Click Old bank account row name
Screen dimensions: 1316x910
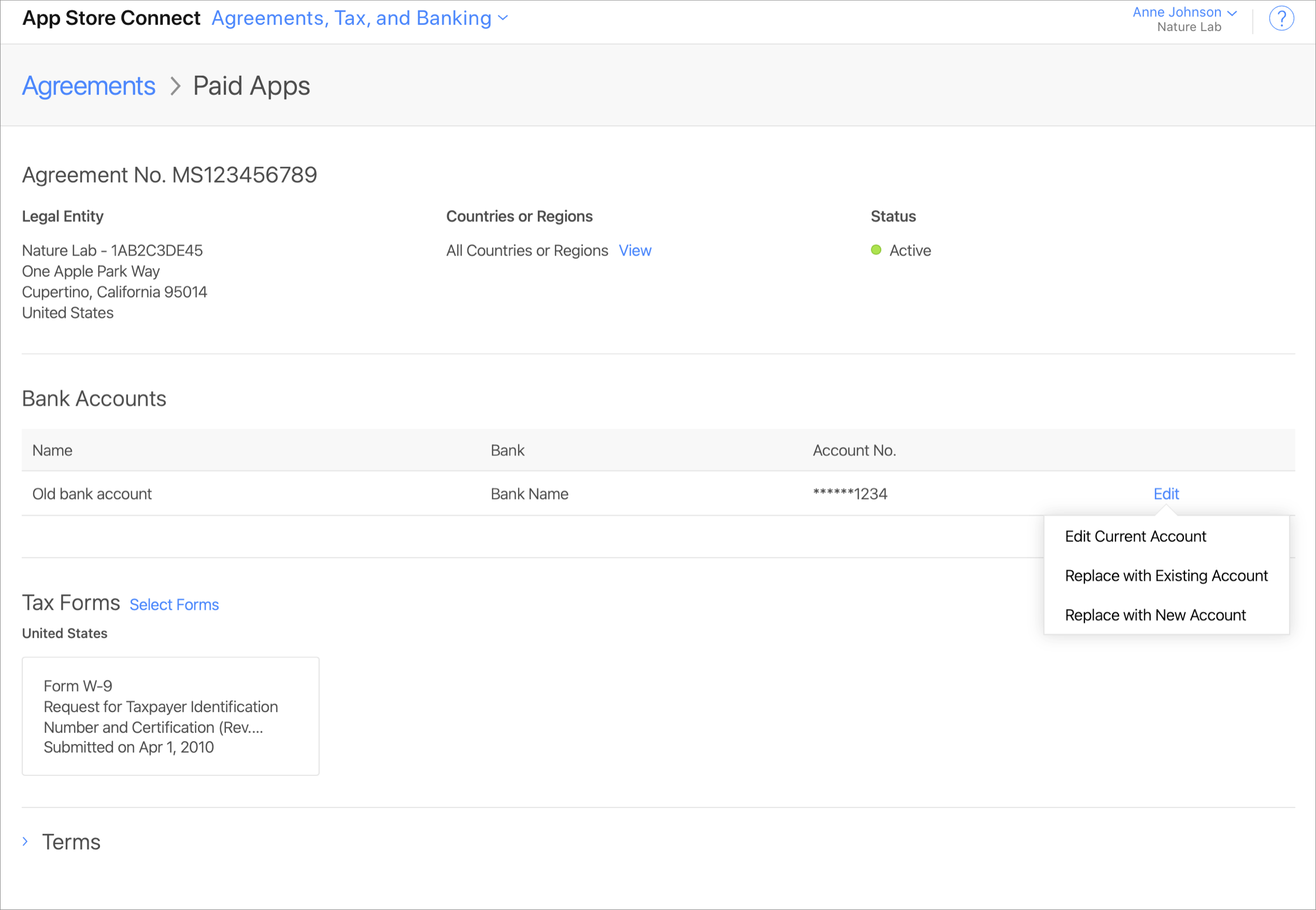coord(92,494)
